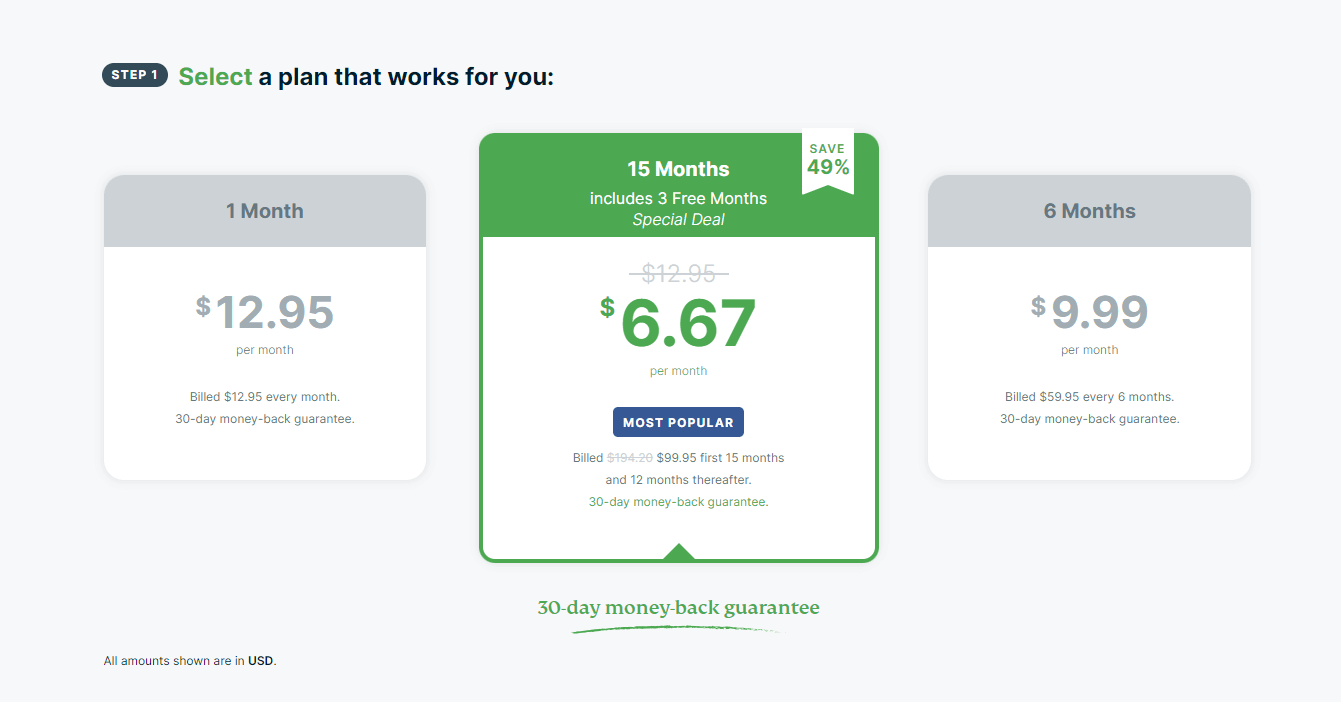Screen dimensions: 1341x702
Task: Choose the $12.95 per month price
Action: pos(265,312)
